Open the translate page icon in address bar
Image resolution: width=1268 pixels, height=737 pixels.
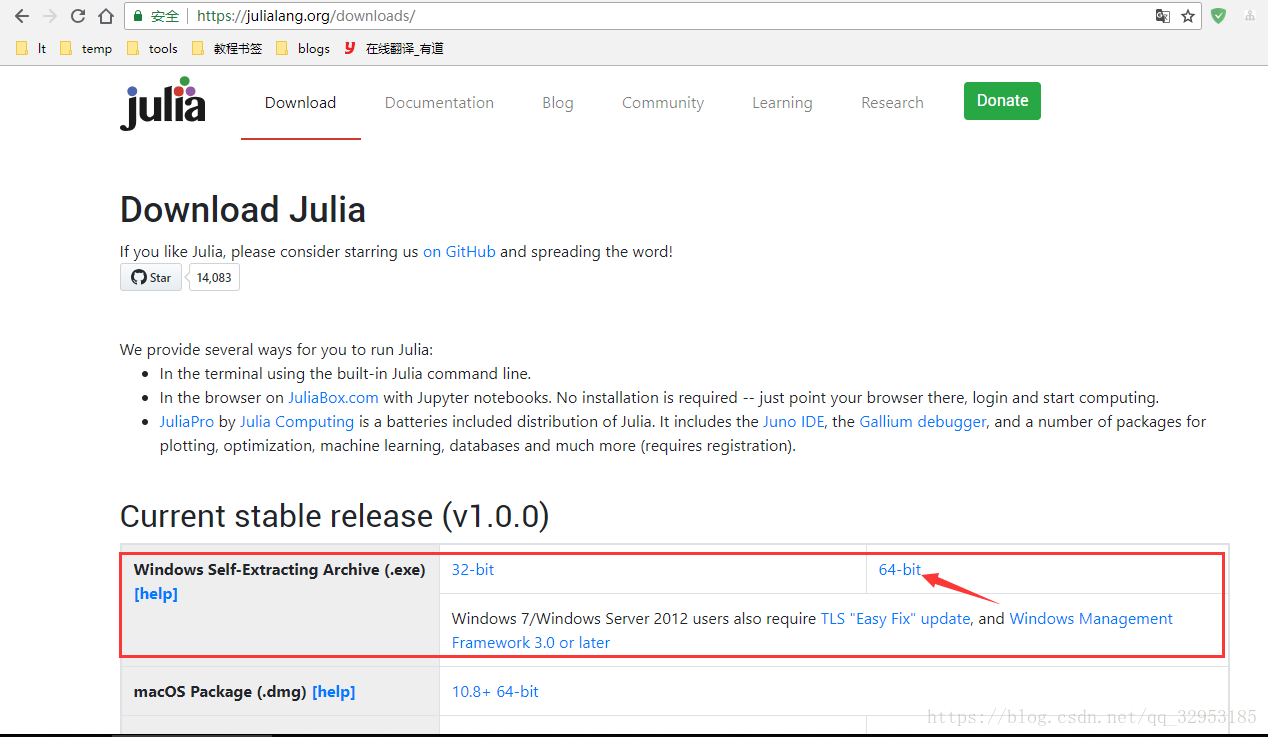(1162, 16)
